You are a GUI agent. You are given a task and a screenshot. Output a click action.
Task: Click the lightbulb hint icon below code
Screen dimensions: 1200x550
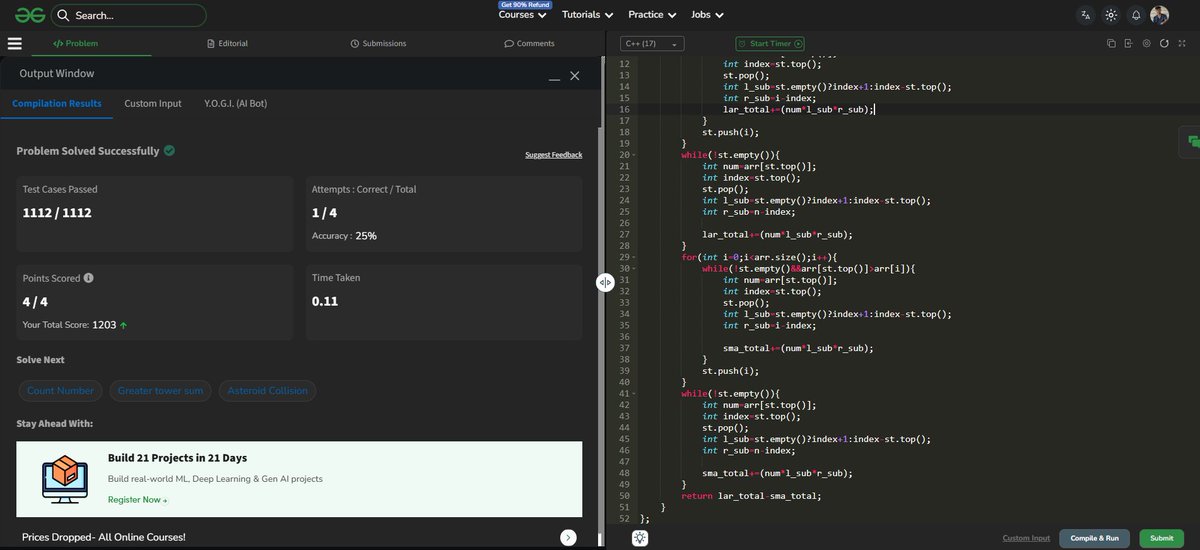[640, 537]
